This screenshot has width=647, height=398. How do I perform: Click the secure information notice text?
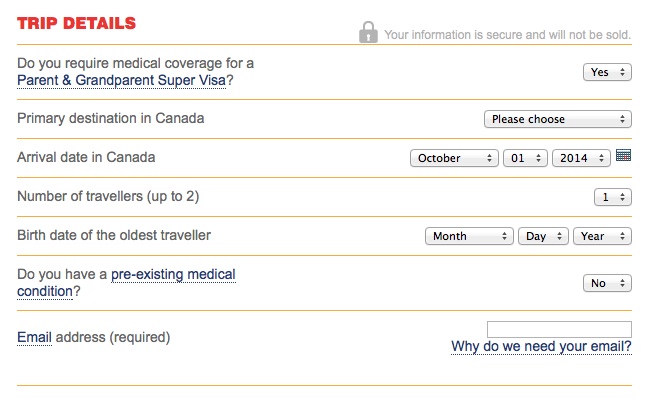click(508, 35)
